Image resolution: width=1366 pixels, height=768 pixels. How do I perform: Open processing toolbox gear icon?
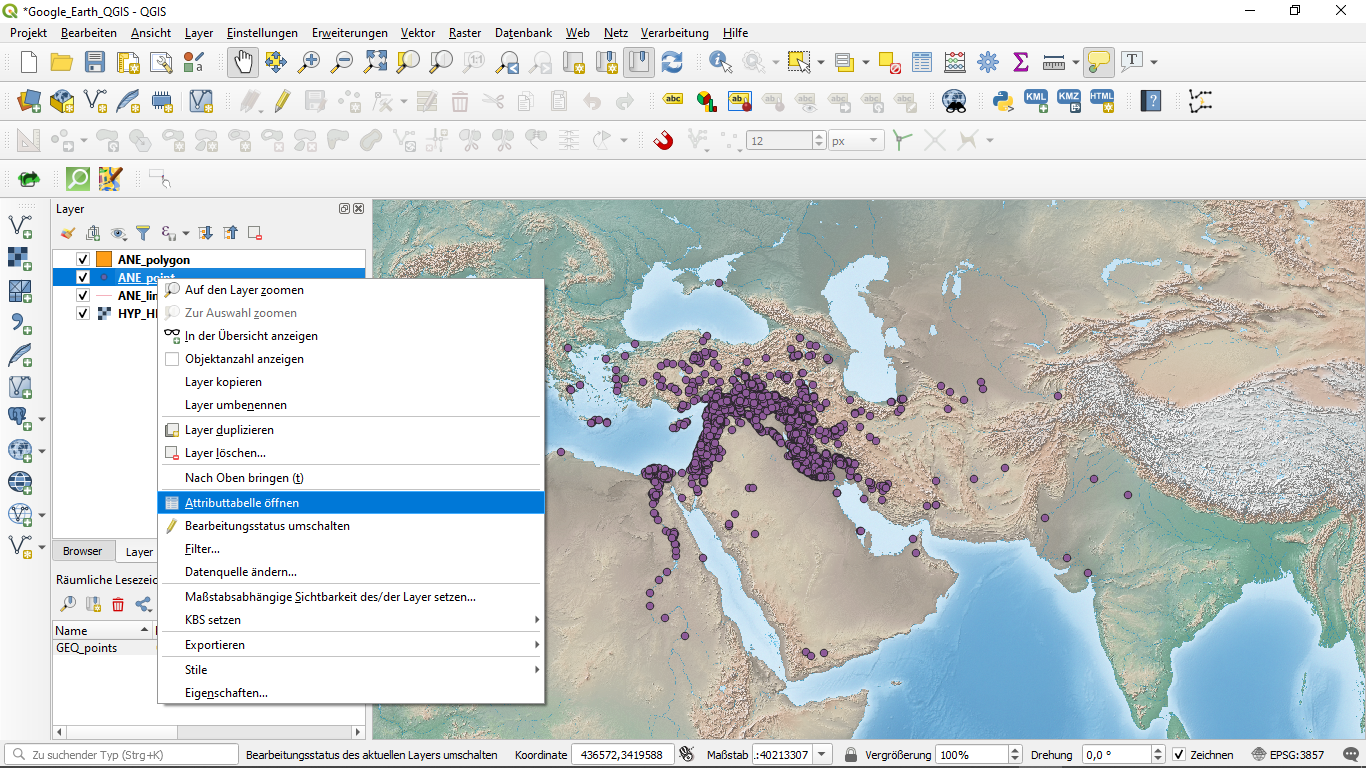point(988,62)
